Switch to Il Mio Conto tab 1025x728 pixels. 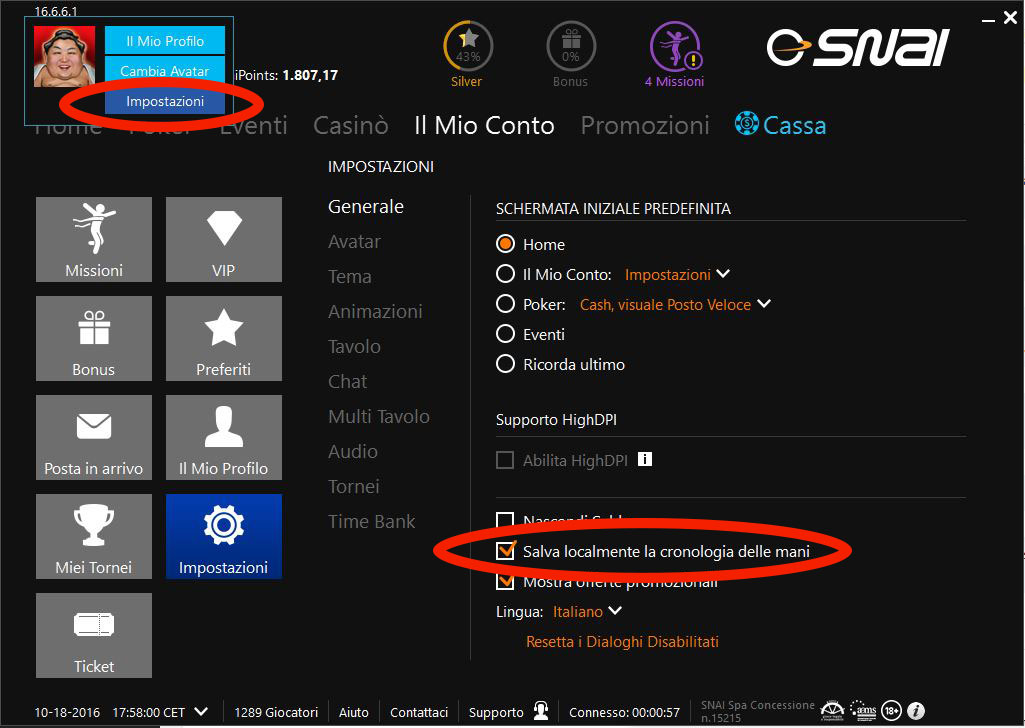[x=484, y=125]
